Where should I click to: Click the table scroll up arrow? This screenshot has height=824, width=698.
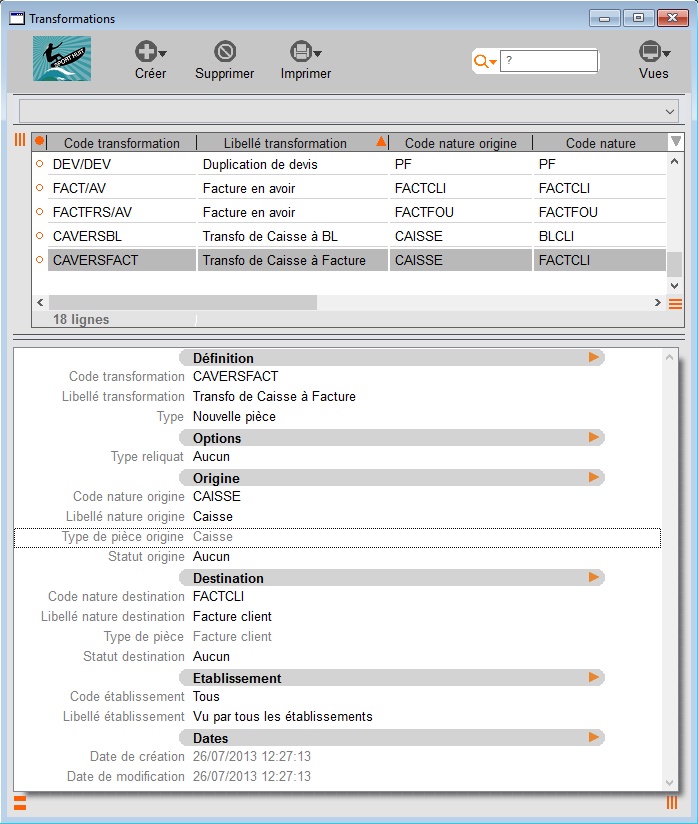point(675,161)
